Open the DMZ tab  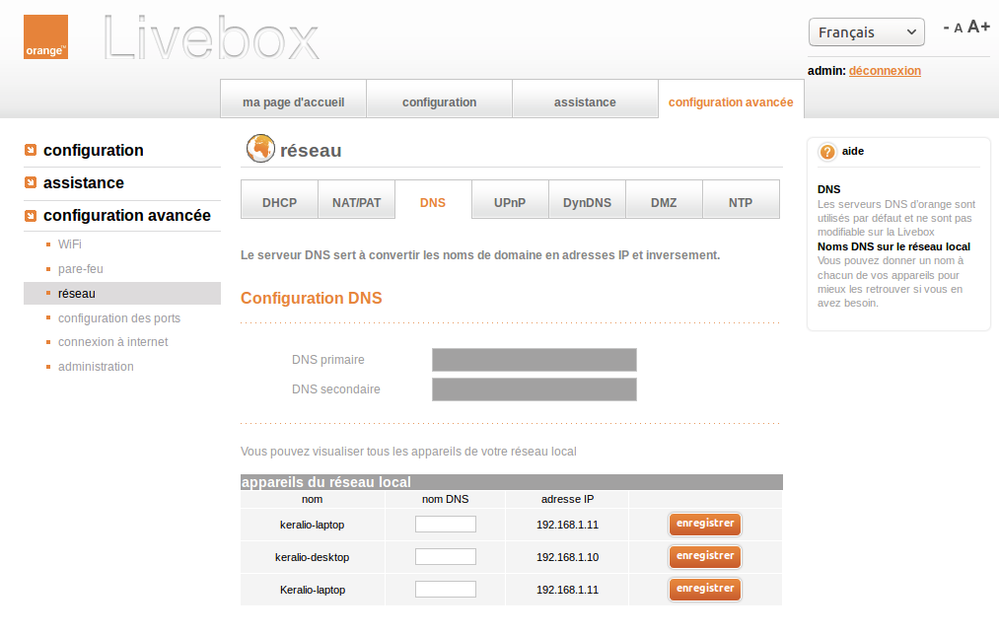664,199
